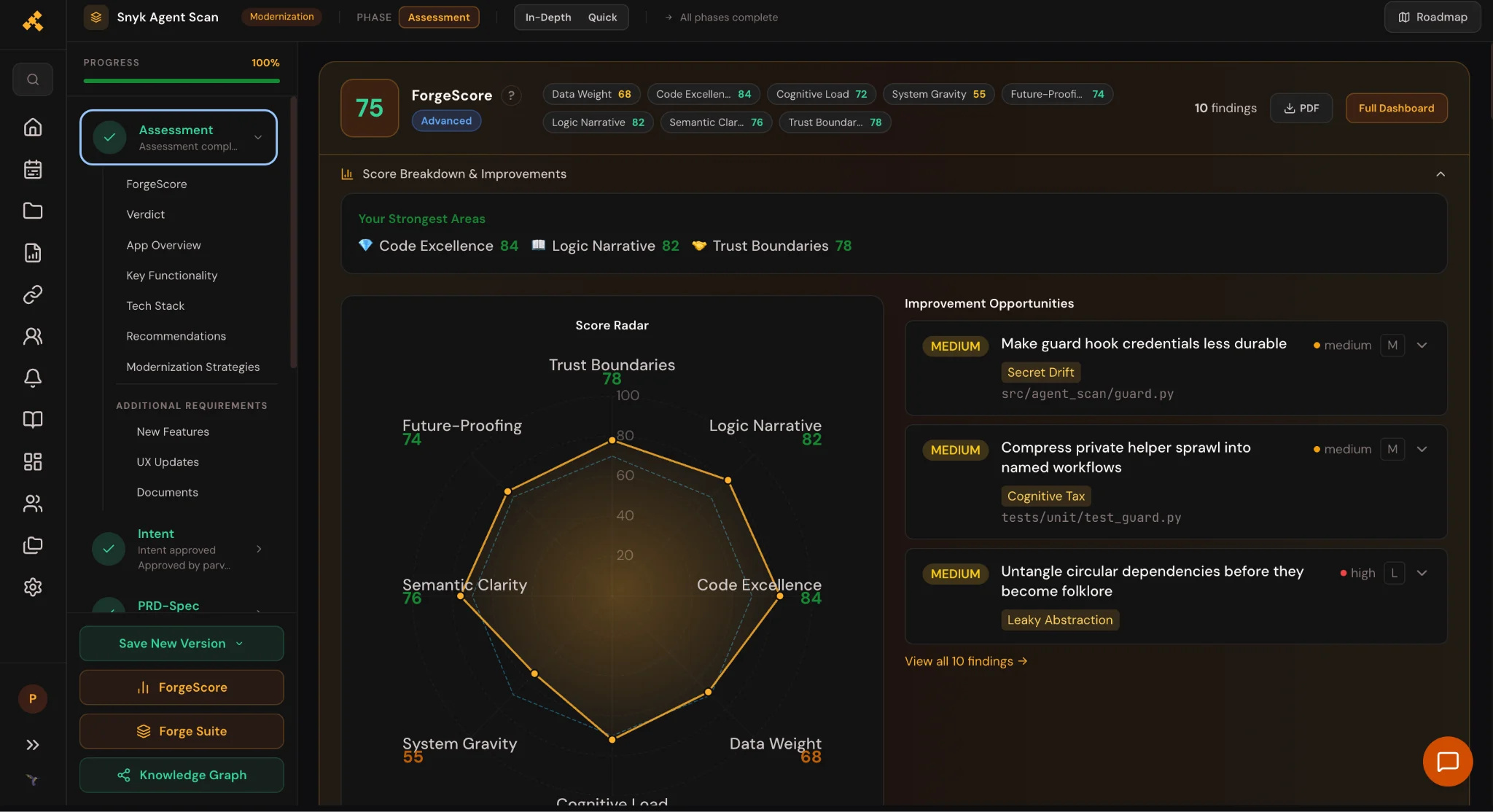Open the home icon in the sidebar

(x=33, y=128)
